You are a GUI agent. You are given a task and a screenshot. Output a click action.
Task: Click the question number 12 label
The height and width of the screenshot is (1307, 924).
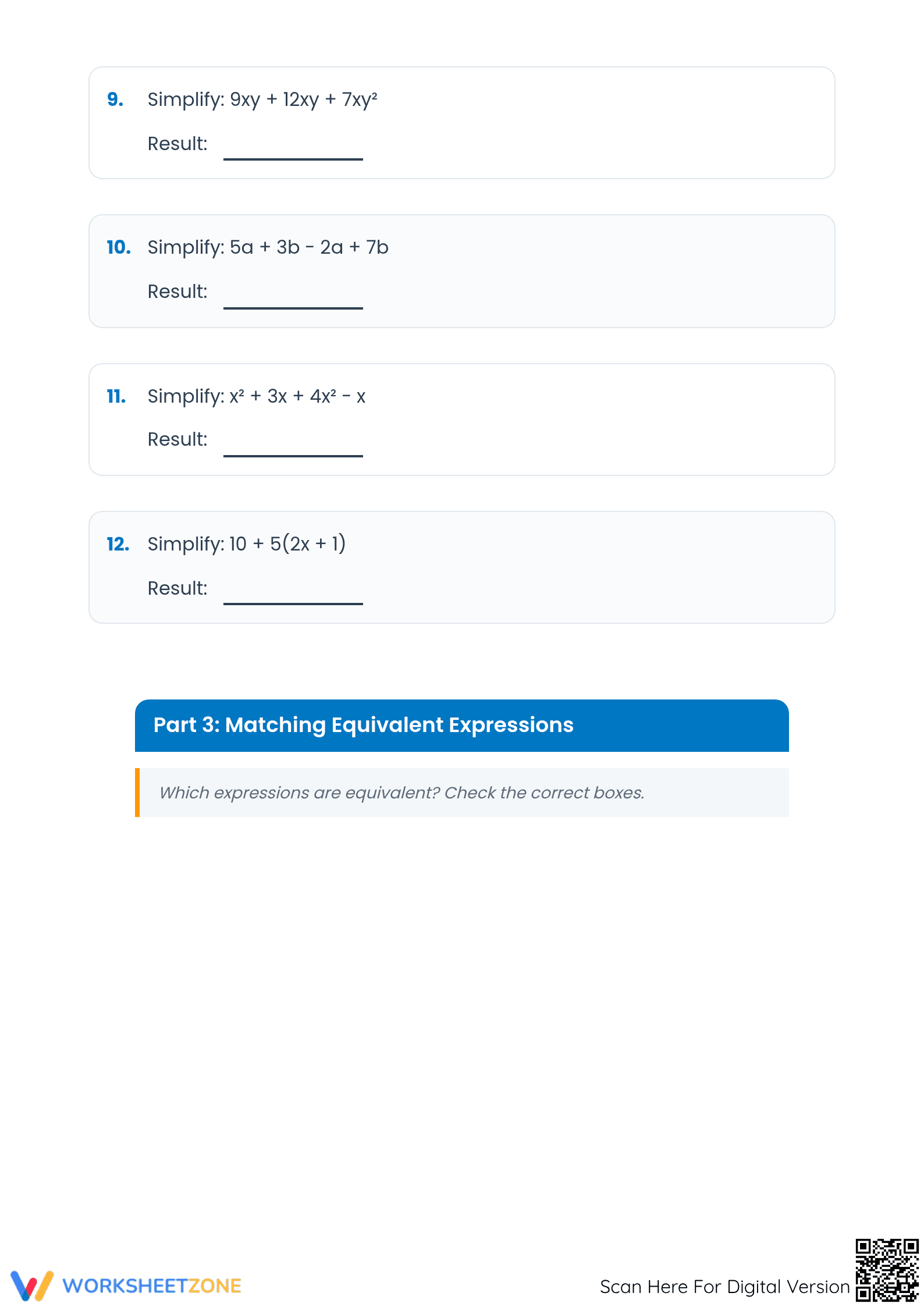(x=118, y=544)
